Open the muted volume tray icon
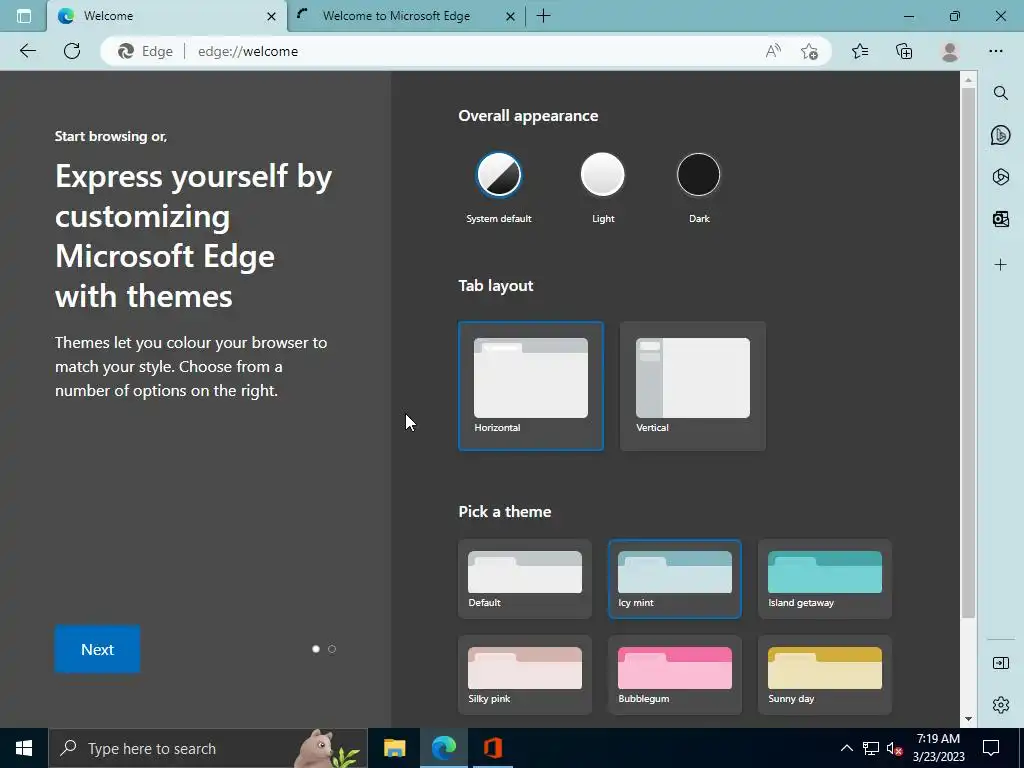 895,748
